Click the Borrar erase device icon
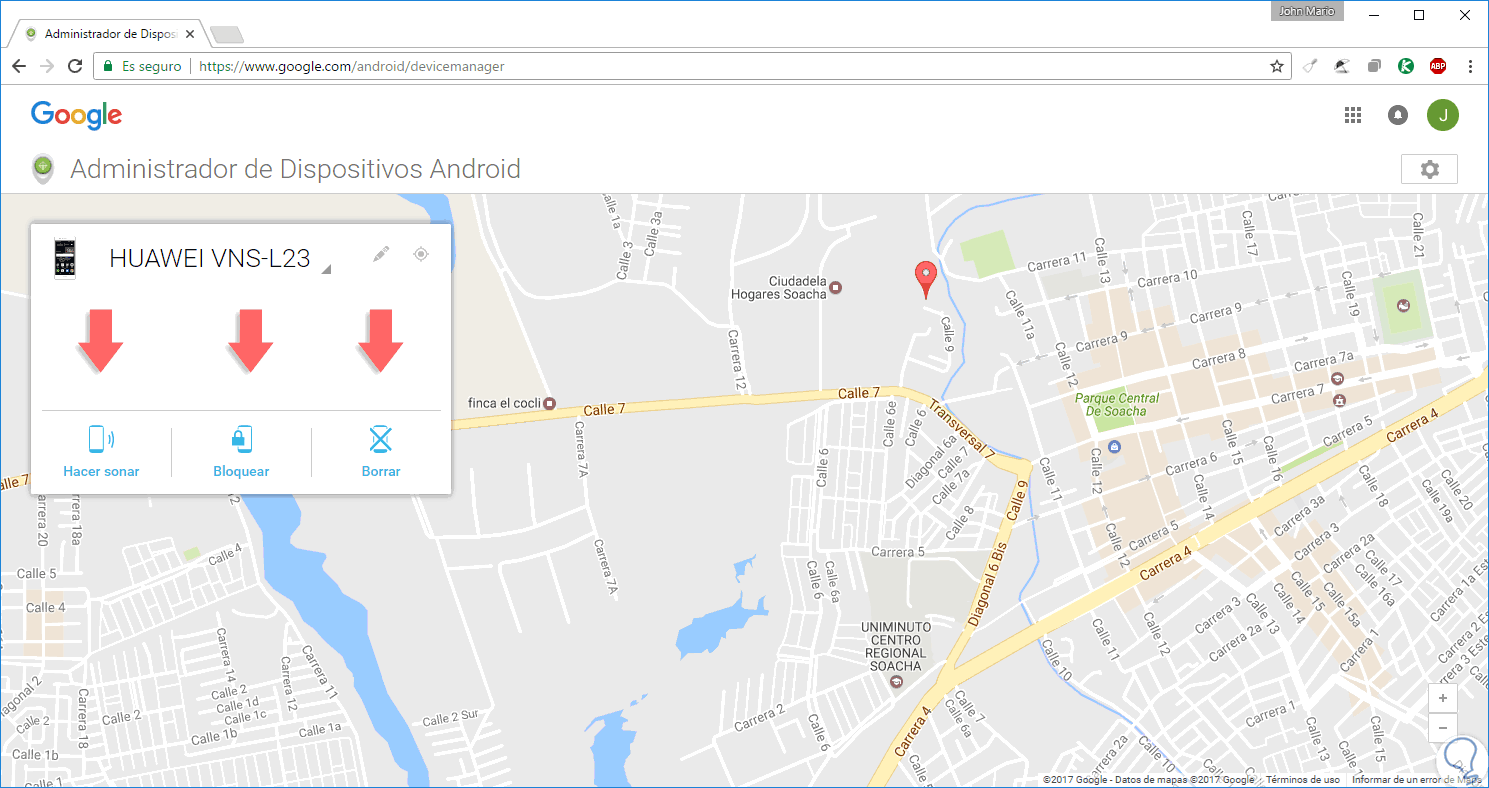Image resolution: width=1489 pixels, height=788 pixels. click(x=381, y=440)
